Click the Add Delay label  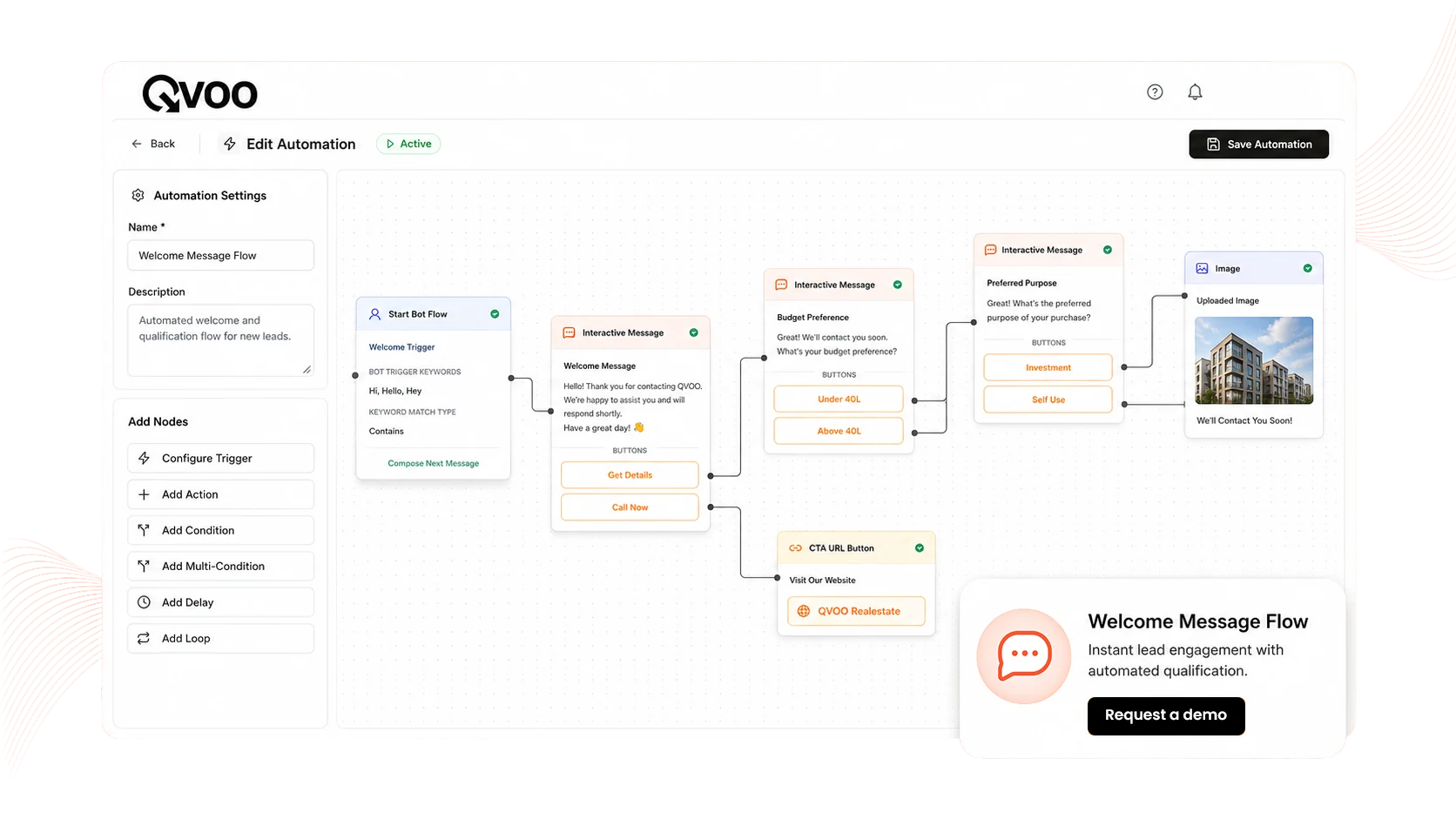pyautogui.click(x=187, y=602)
